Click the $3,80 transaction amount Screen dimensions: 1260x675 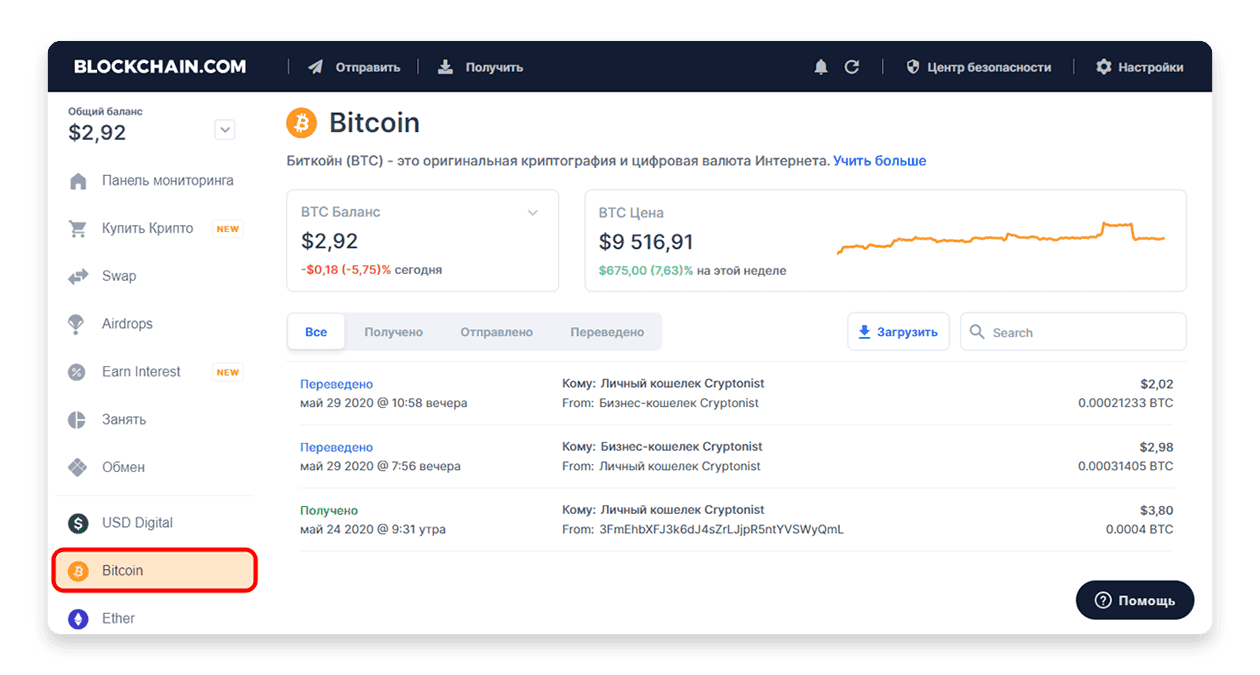coord(1157,510)
